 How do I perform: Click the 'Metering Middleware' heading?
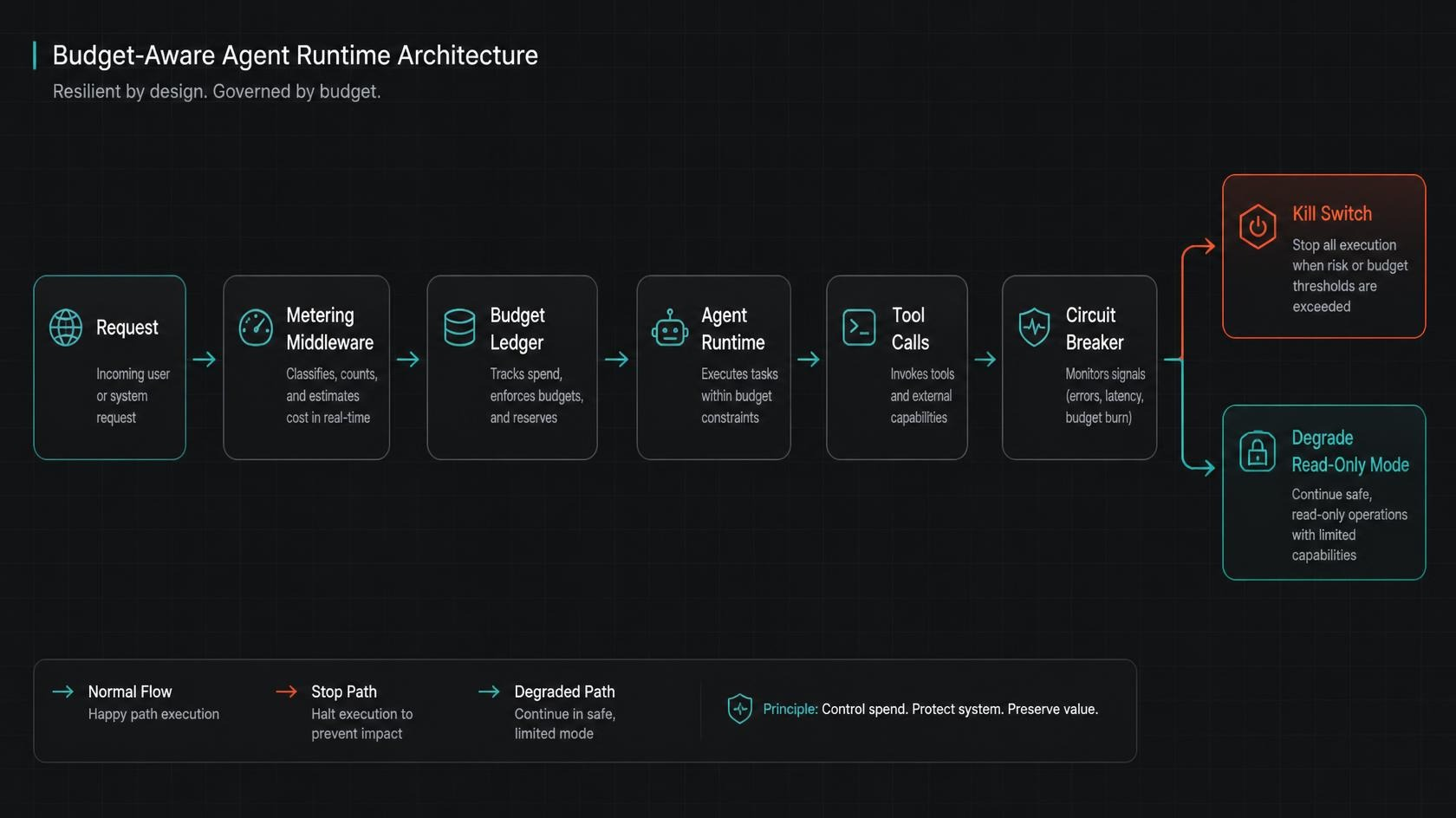[x=330, y=328]
